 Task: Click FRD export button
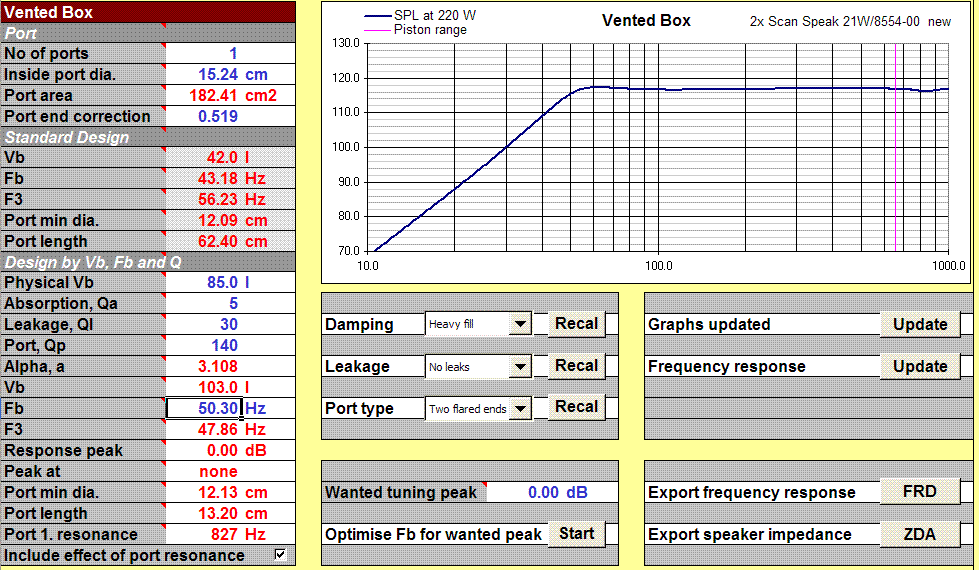(920, 491)
